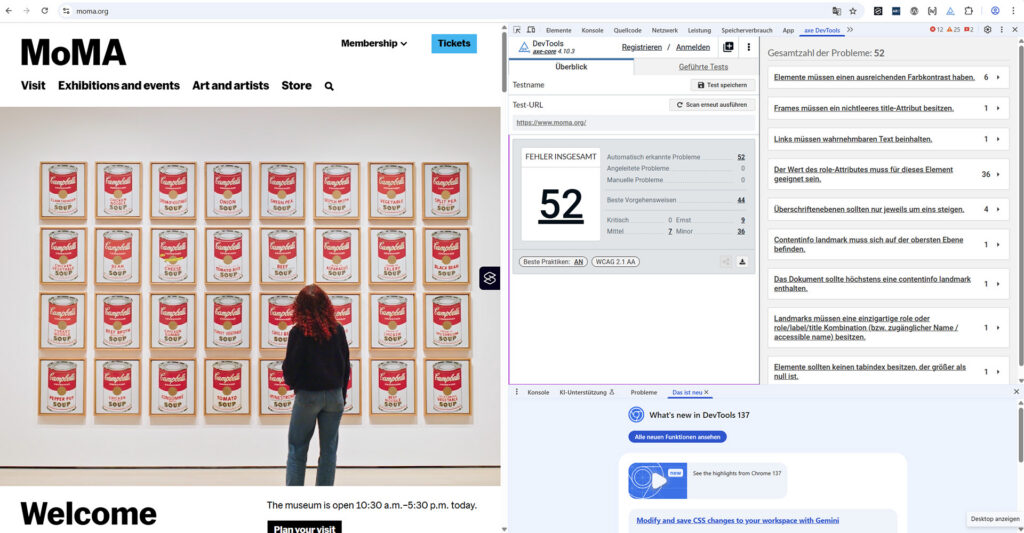This screenshot has height=533, width=1024.
Task: Open the Chrome profile avatar
Action: click(995, 11)
